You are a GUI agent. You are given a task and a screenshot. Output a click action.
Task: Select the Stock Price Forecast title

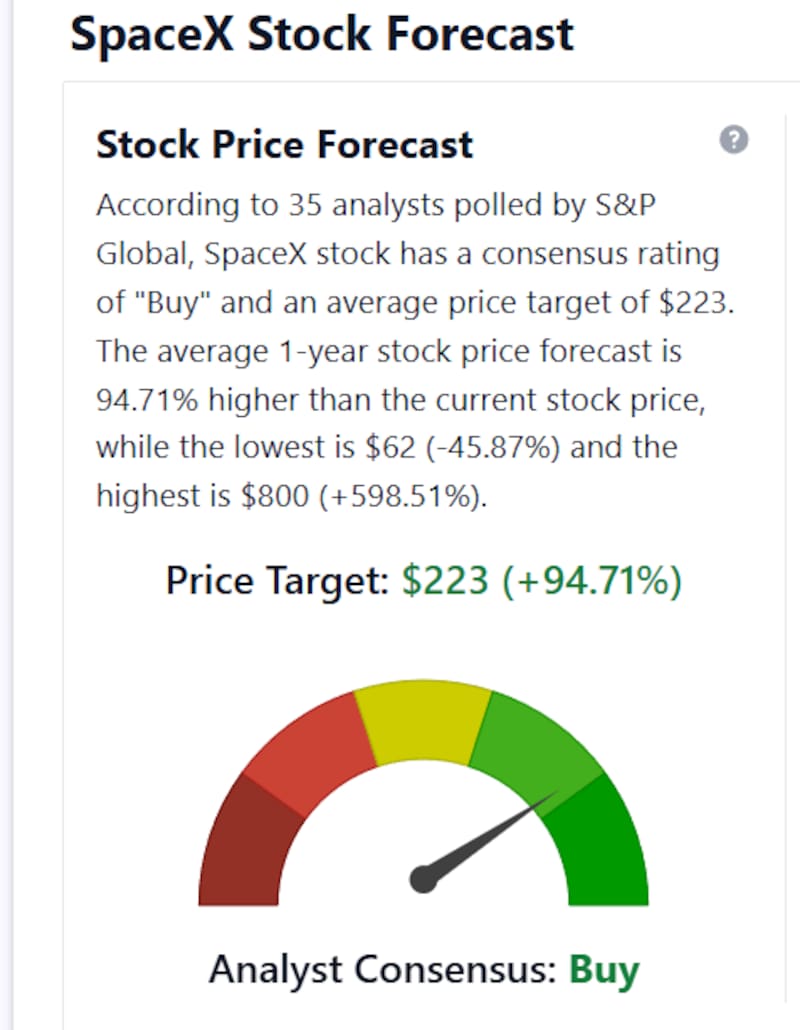284,145
